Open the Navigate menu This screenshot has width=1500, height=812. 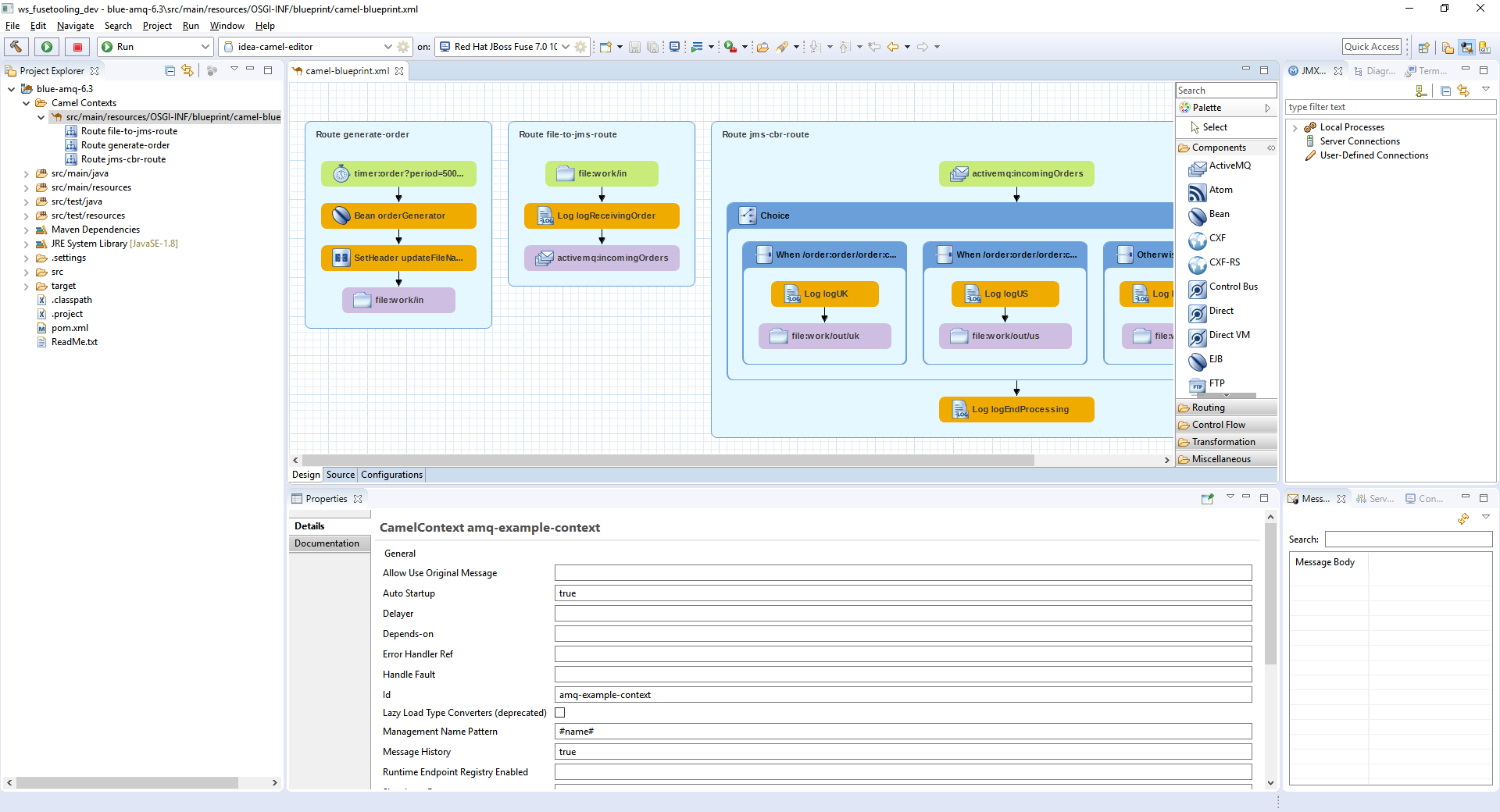75,26
